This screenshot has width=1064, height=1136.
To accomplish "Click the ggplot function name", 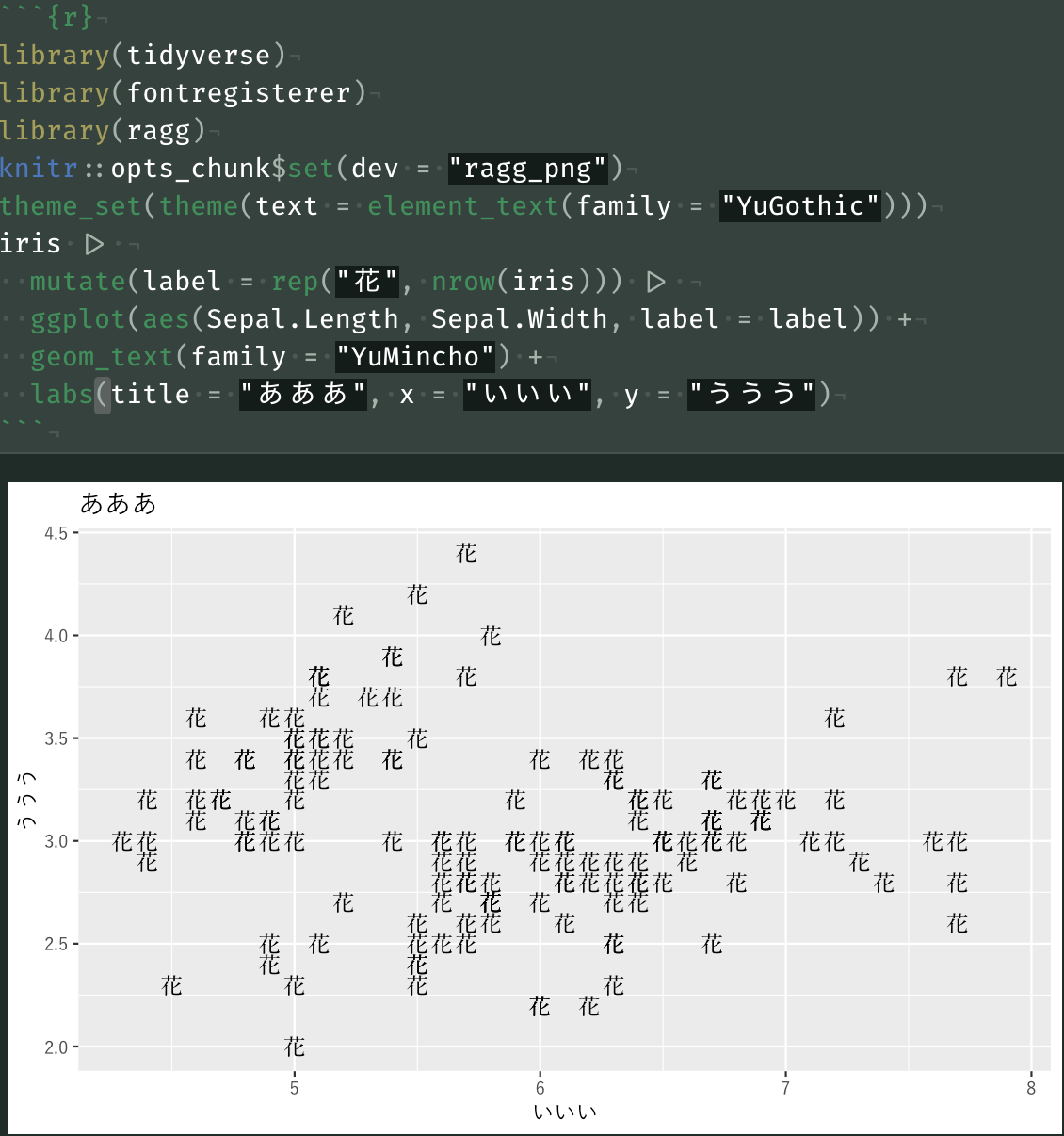I will (78, 318).
